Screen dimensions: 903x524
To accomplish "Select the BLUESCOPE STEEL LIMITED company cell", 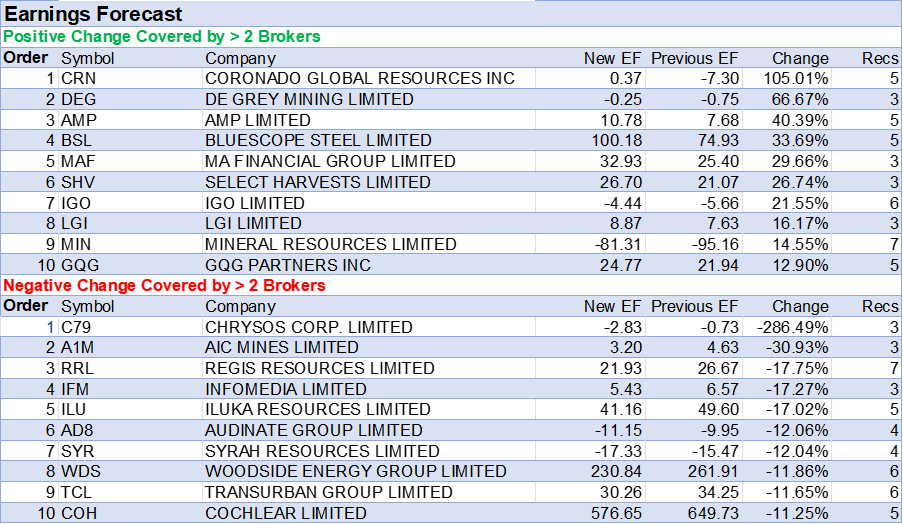I will coord(318,141).
